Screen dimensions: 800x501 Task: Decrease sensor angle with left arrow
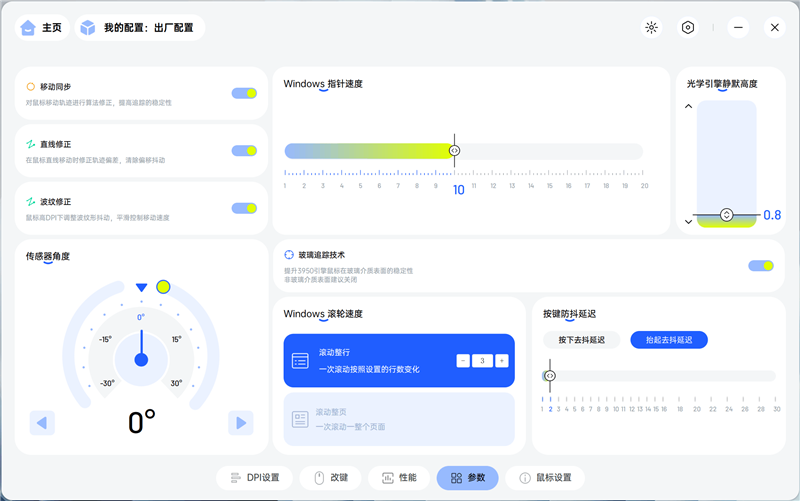pyautogui.click(x=42, y=423)
